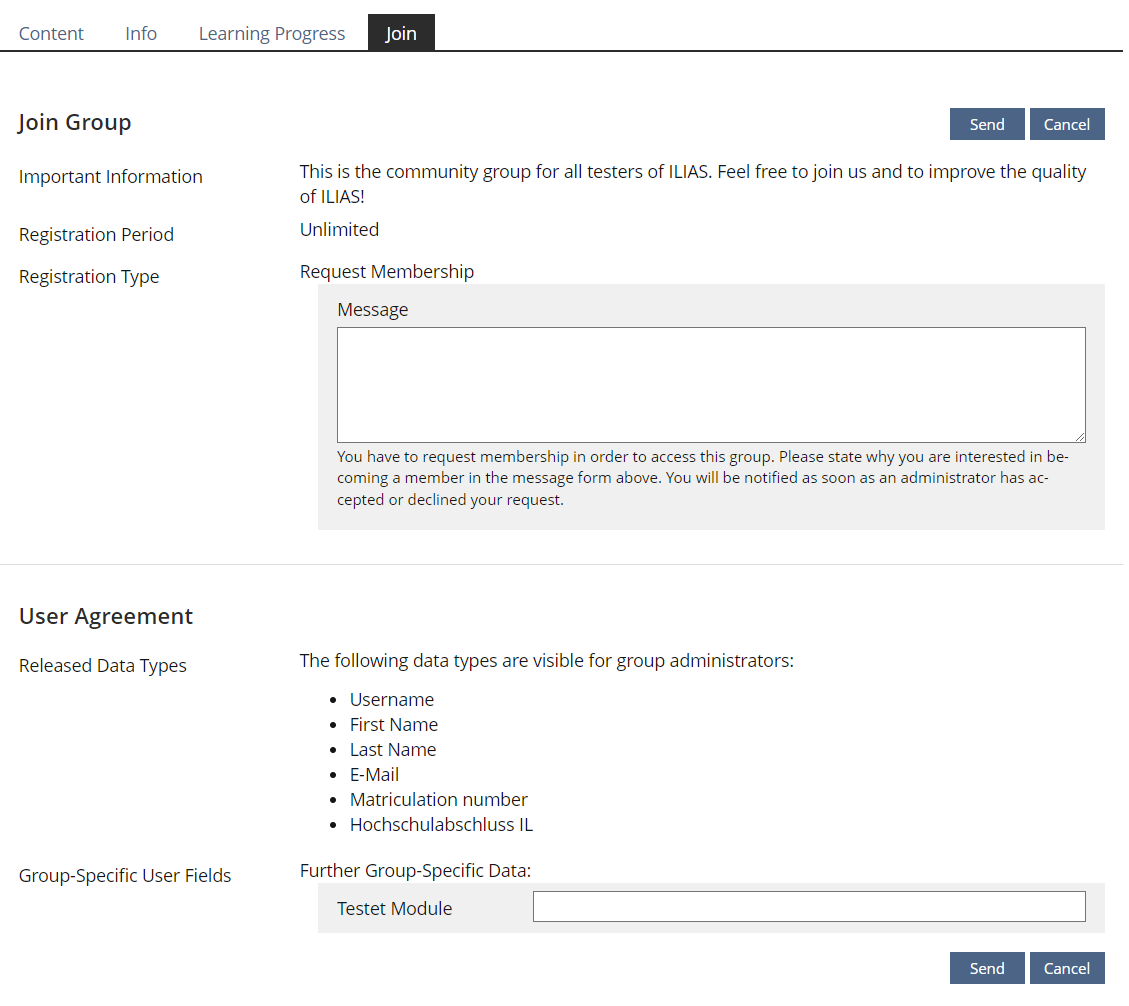Click the Registration Period label

tap(96, 234)
